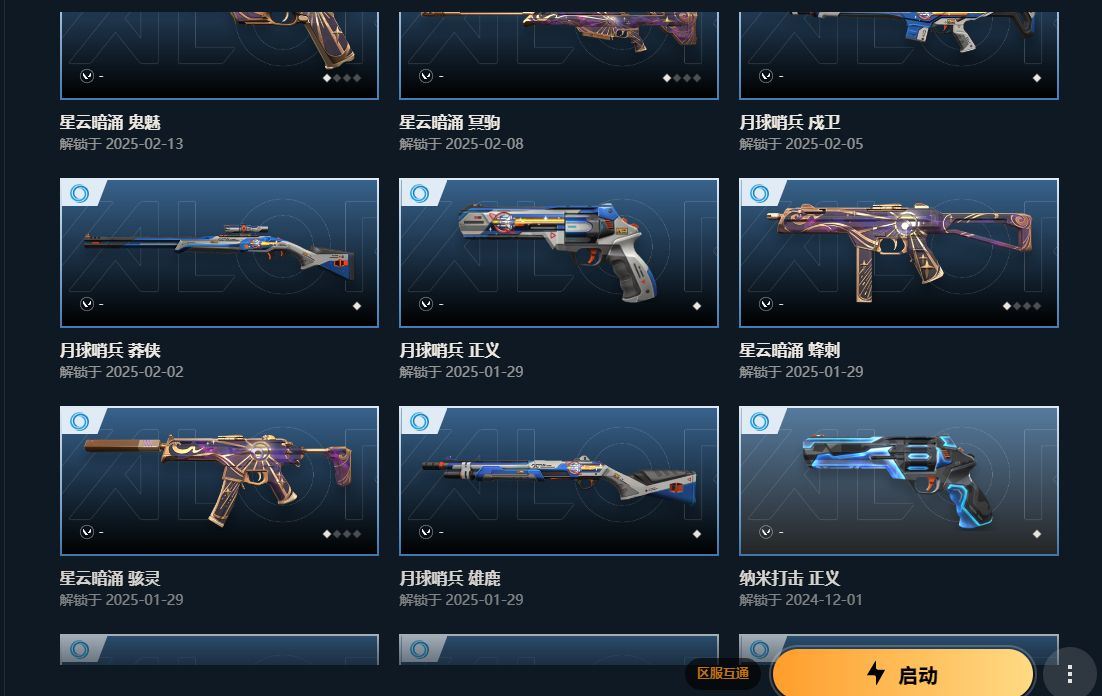Select the 月球哨兵 雄鹿 shotgun skin card
The height and width of the screenshot is (696, 1102).
559,481
